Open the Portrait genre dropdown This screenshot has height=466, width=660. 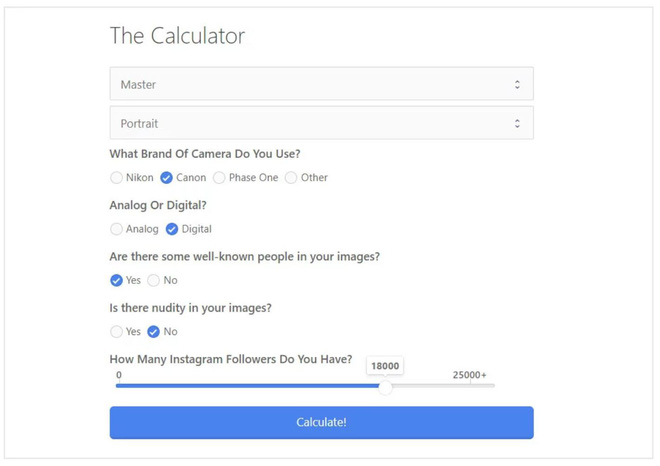(322, 123)
